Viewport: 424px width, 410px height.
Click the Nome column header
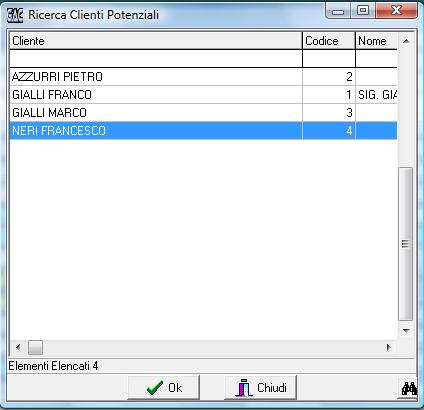376,41
